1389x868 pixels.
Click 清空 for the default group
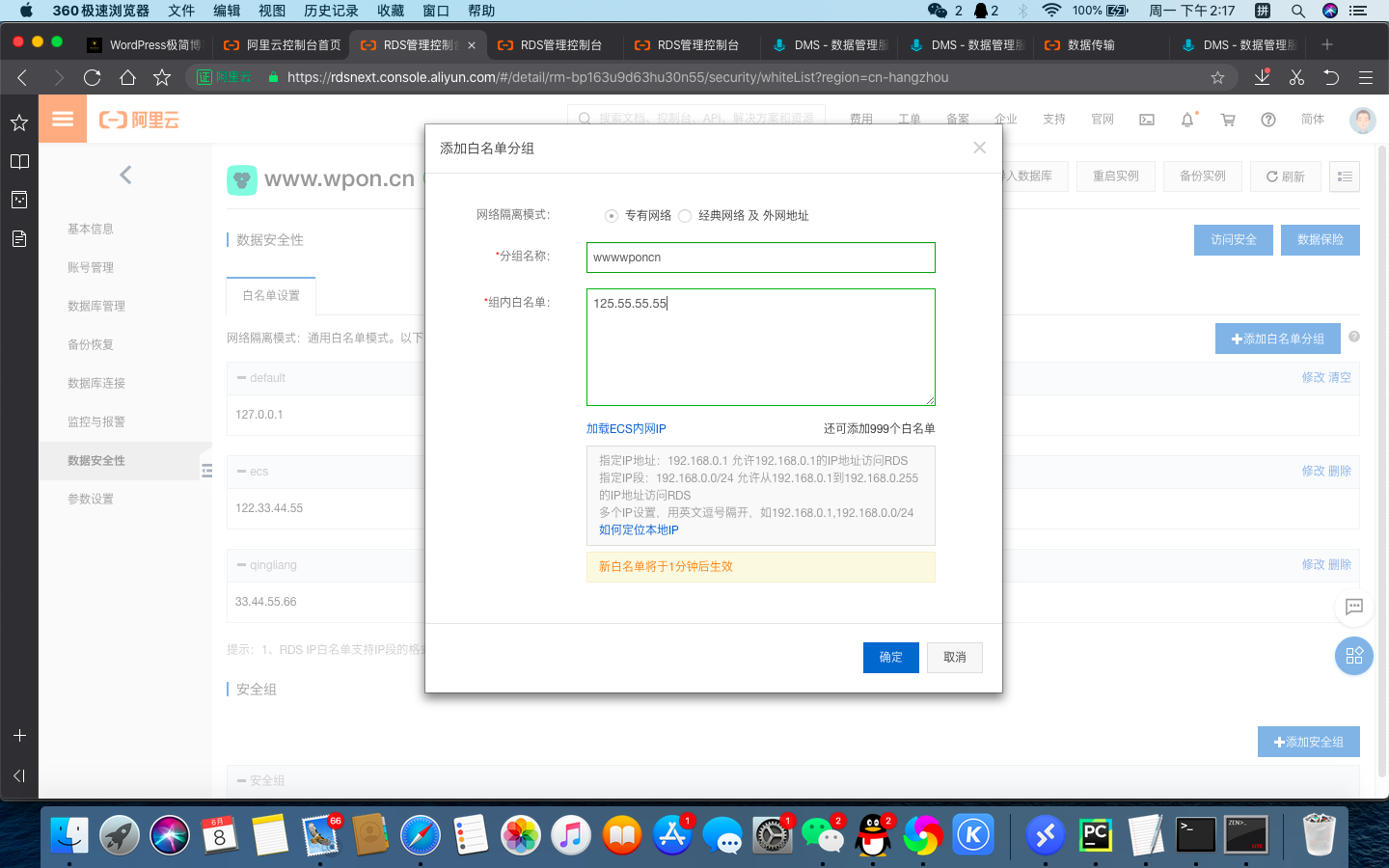tap(1340, 378)
